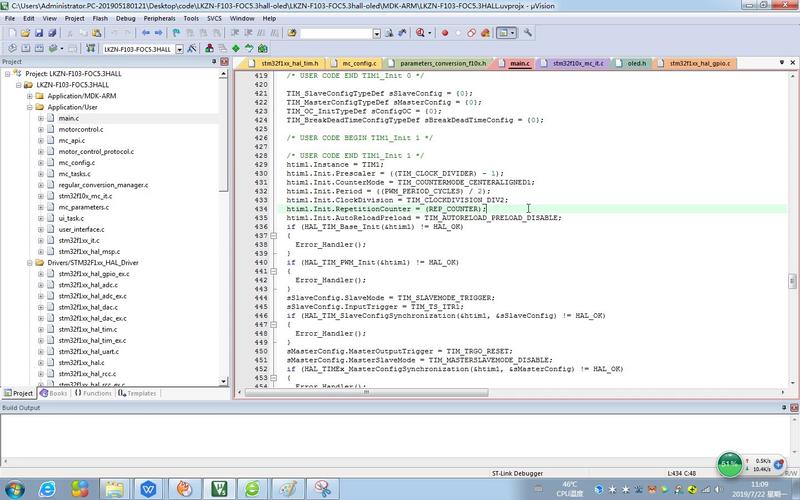Open Internet Explorer from the taskbar
This screenshot has height=500, width=800.
click(x=47, y=489)
